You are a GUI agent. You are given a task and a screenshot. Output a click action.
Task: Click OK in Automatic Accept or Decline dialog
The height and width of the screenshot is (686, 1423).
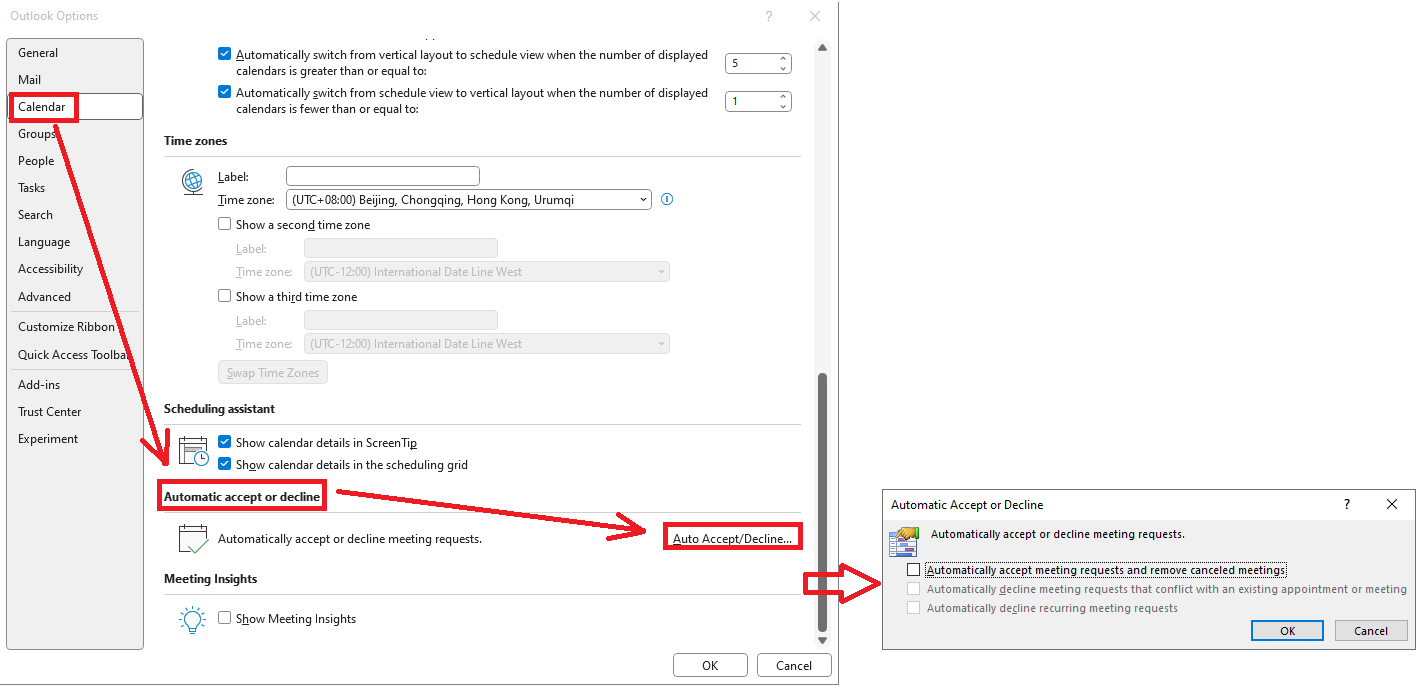point(1288,631)
